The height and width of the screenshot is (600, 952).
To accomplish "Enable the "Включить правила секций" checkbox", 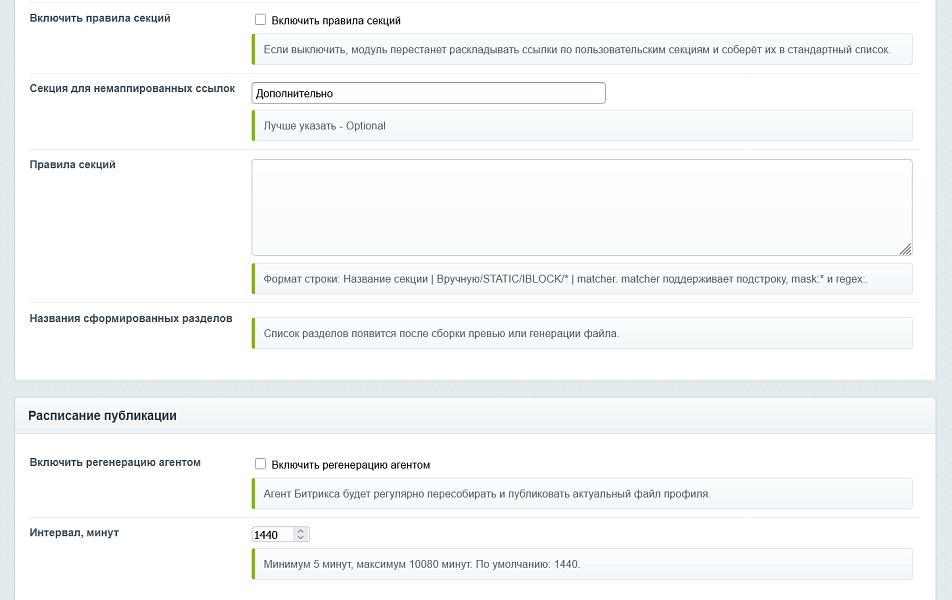I will pyautogui.click(x=260, y=20).
